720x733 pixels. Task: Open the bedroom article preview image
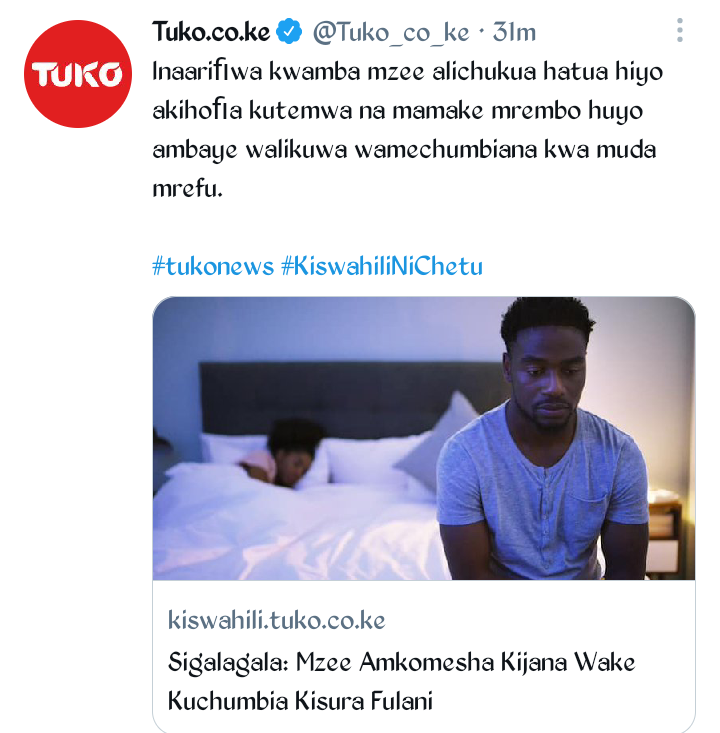(424, 438)
